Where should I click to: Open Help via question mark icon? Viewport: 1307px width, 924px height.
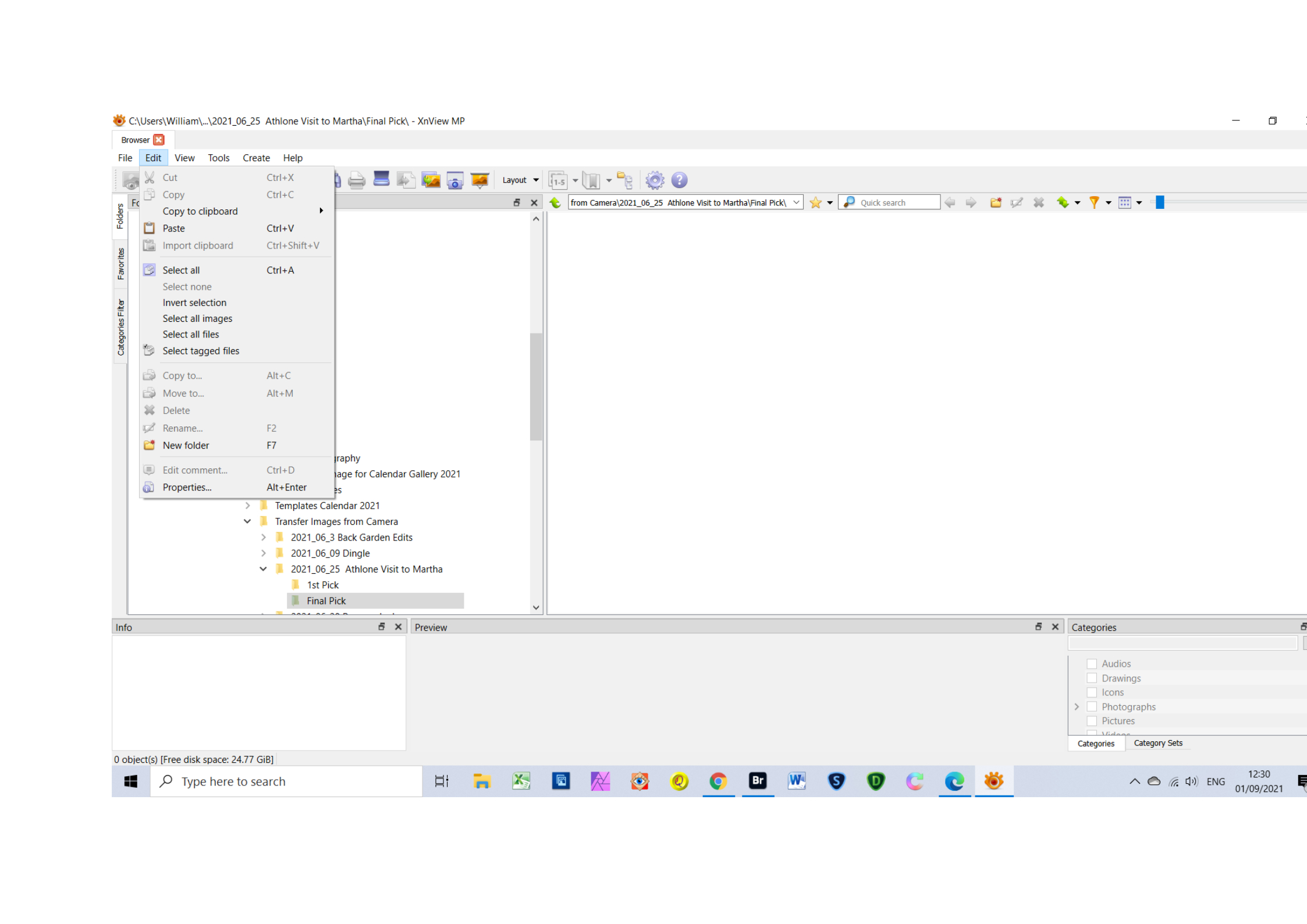click(x=679, y=180)
